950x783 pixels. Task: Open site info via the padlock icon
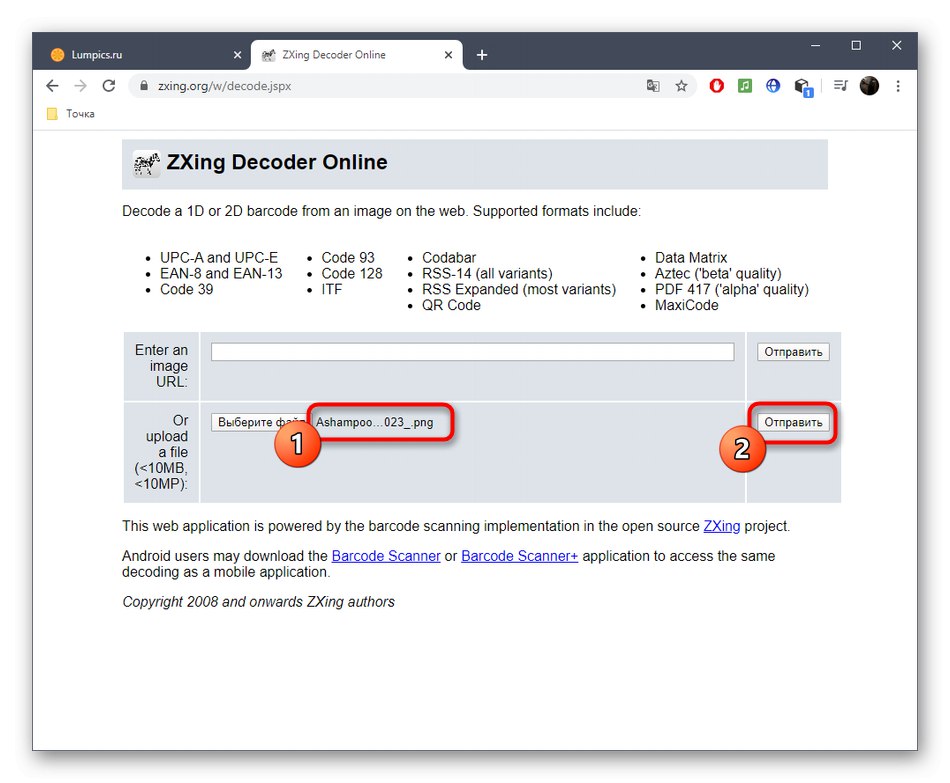tap(144, 86)
